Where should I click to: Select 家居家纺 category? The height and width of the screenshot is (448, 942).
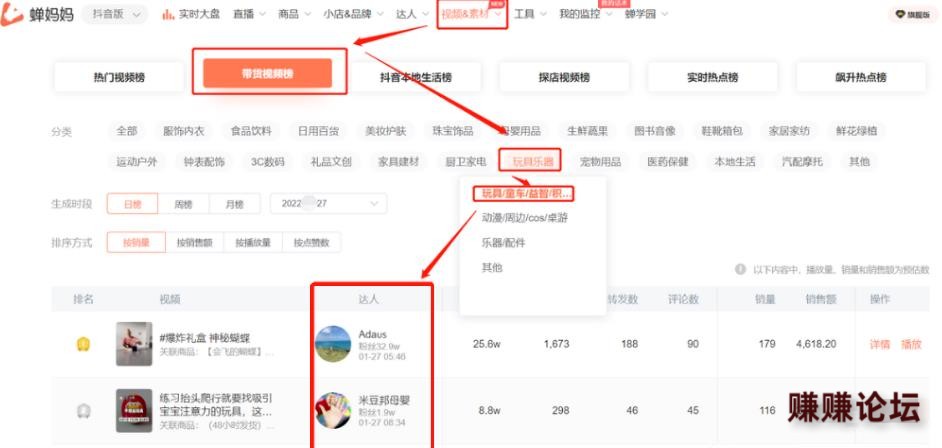[x=789, y=131]
